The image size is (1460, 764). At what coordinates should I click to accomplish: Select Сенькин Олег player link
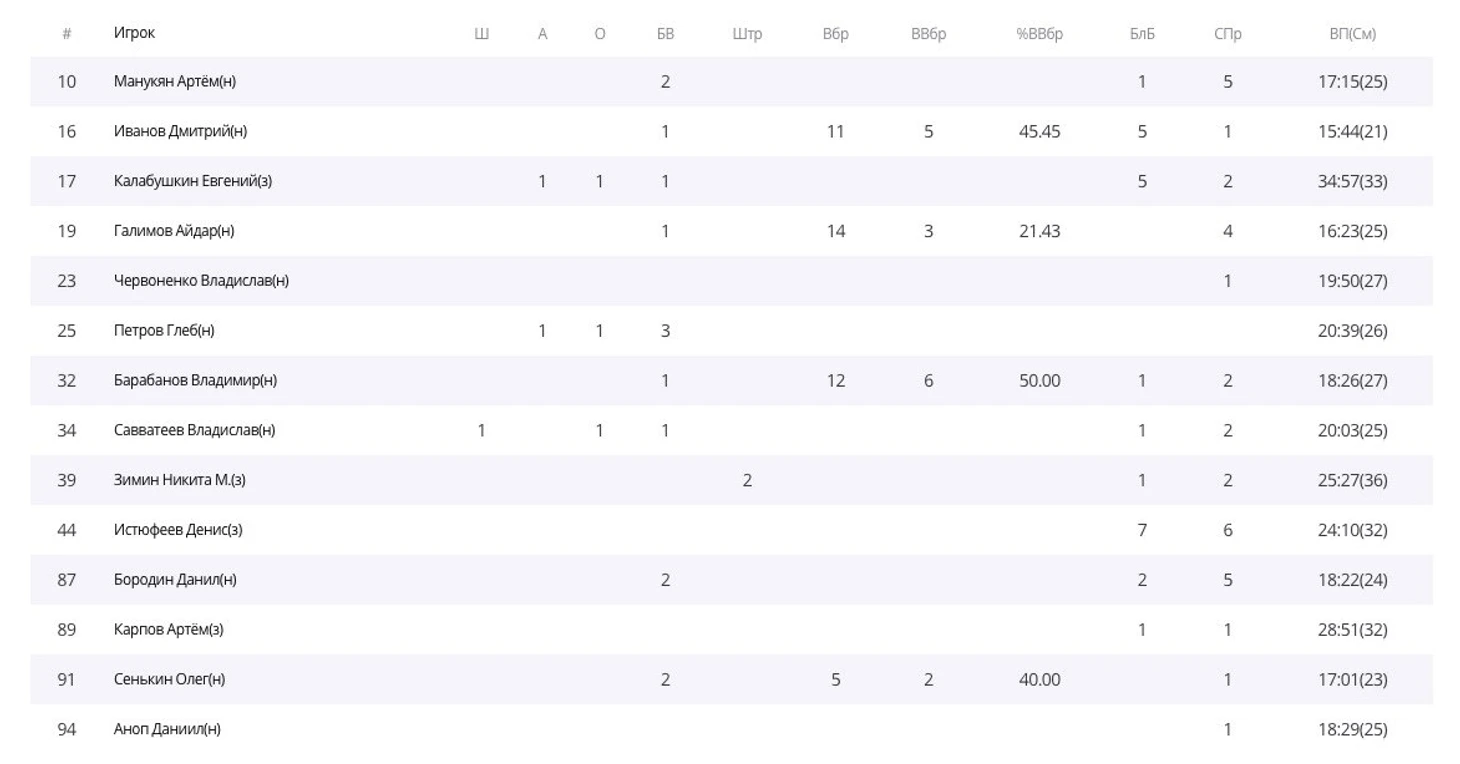[169, 680]
